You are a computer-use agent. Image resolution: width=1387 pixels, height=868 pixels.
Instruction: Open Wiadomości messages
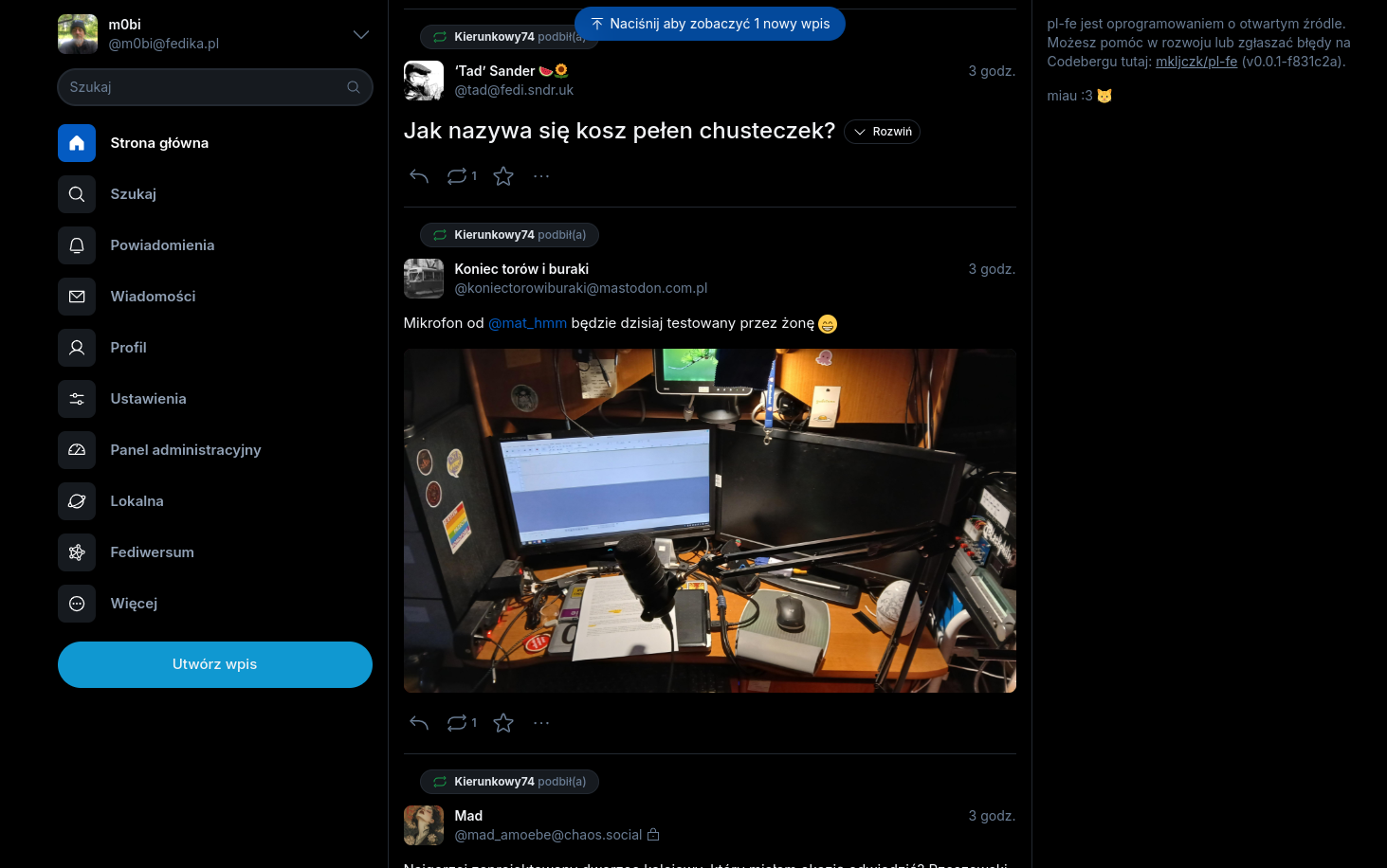(153, 297)
